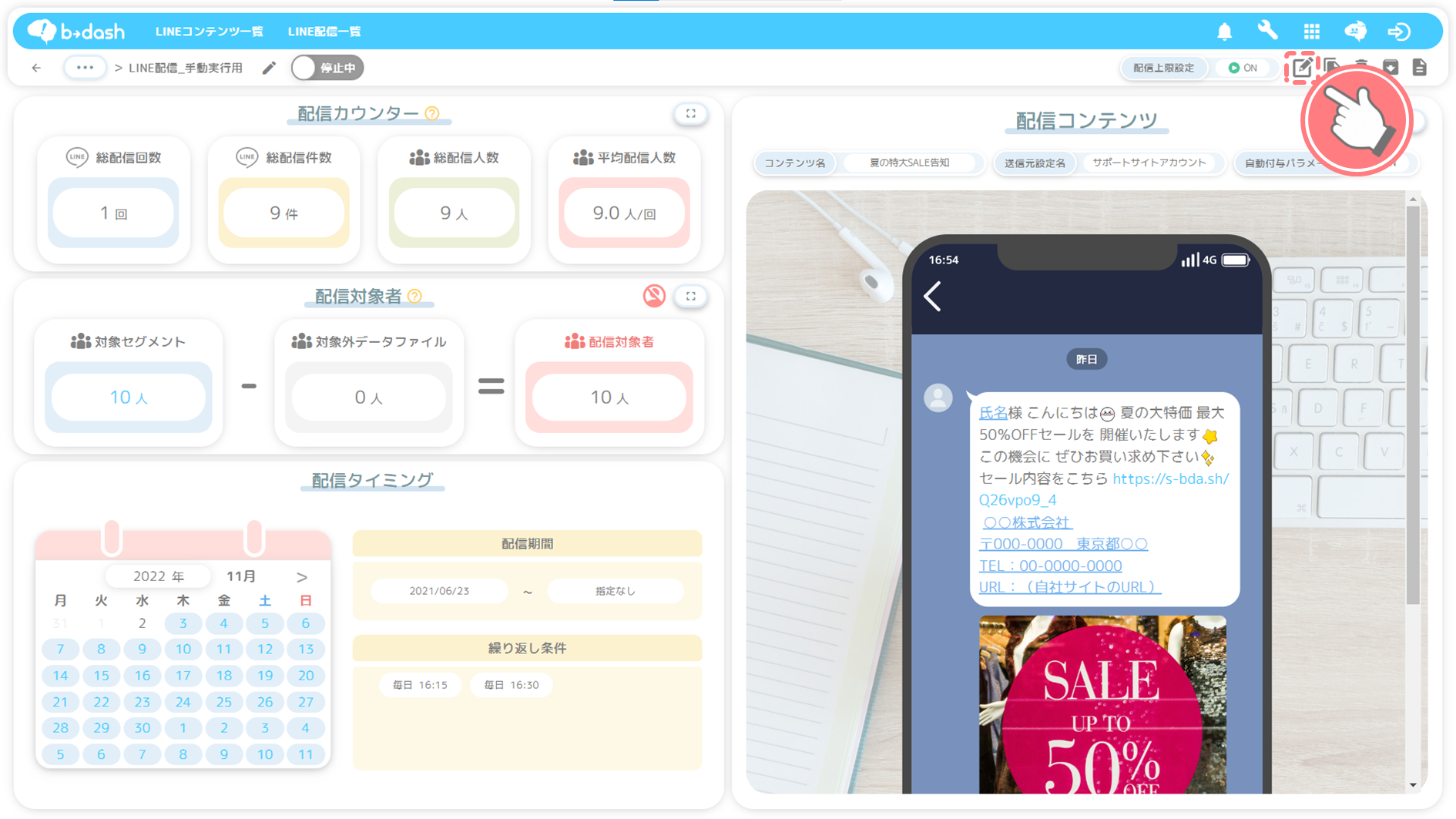This screenshot has height=819, width=1456.
Task: Click the sender avatar in the preview
Action: [938, 398]
